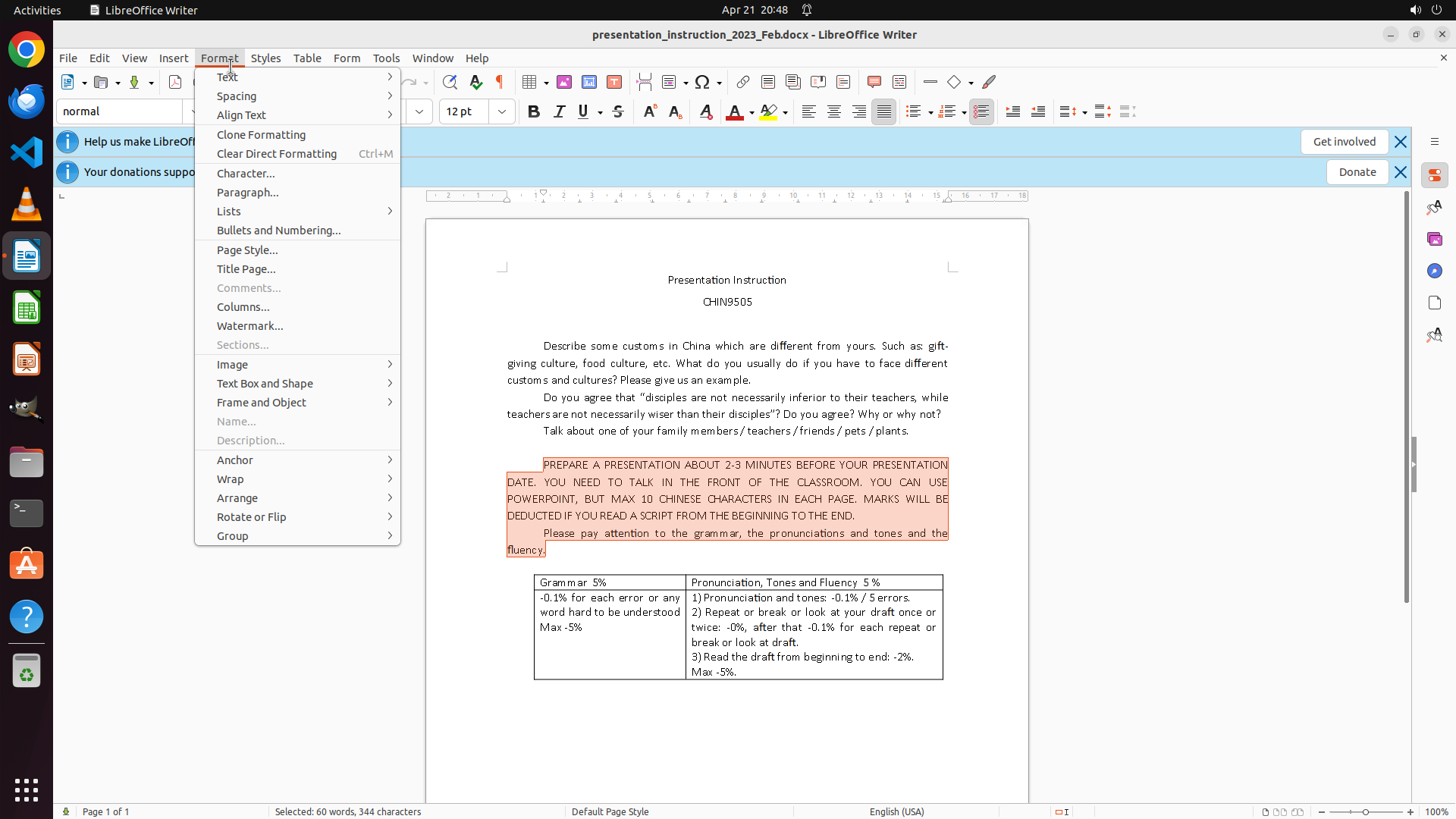This screenshot has height=819, width=1456.
Task: Click the Donate button
Action: [1357, 172]
